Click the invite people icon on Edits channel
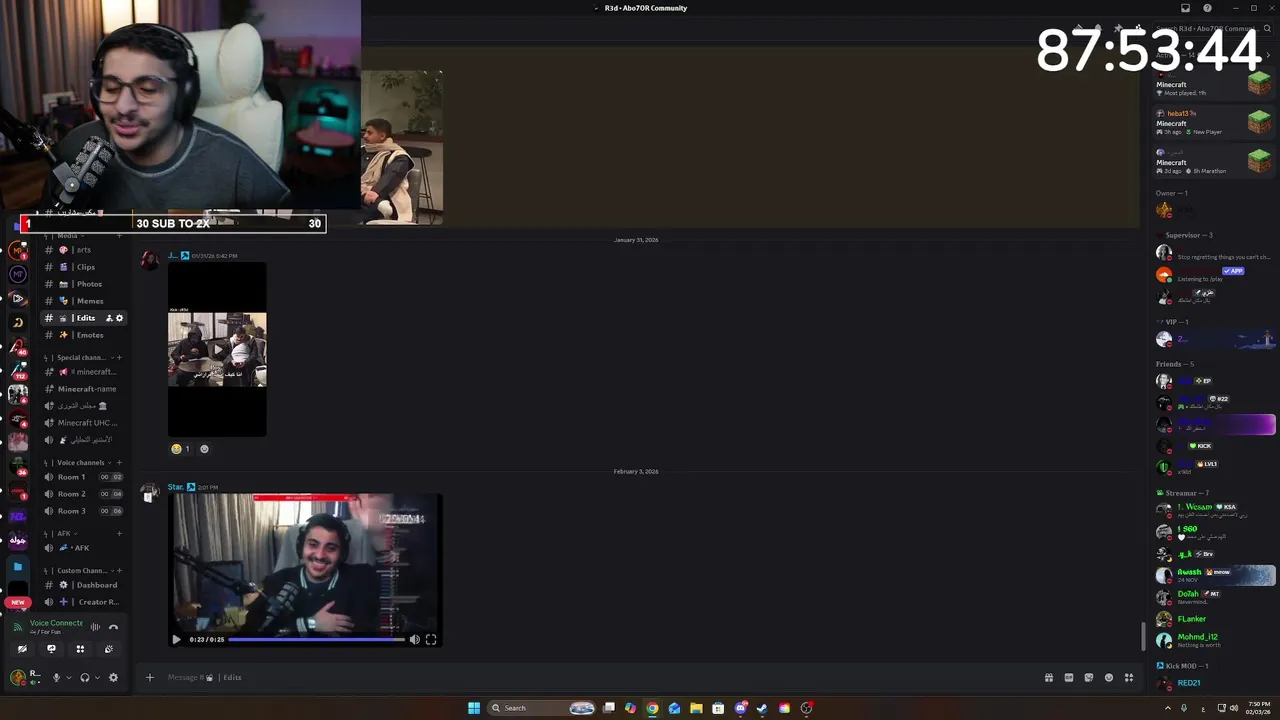 (x=109, y=318)
